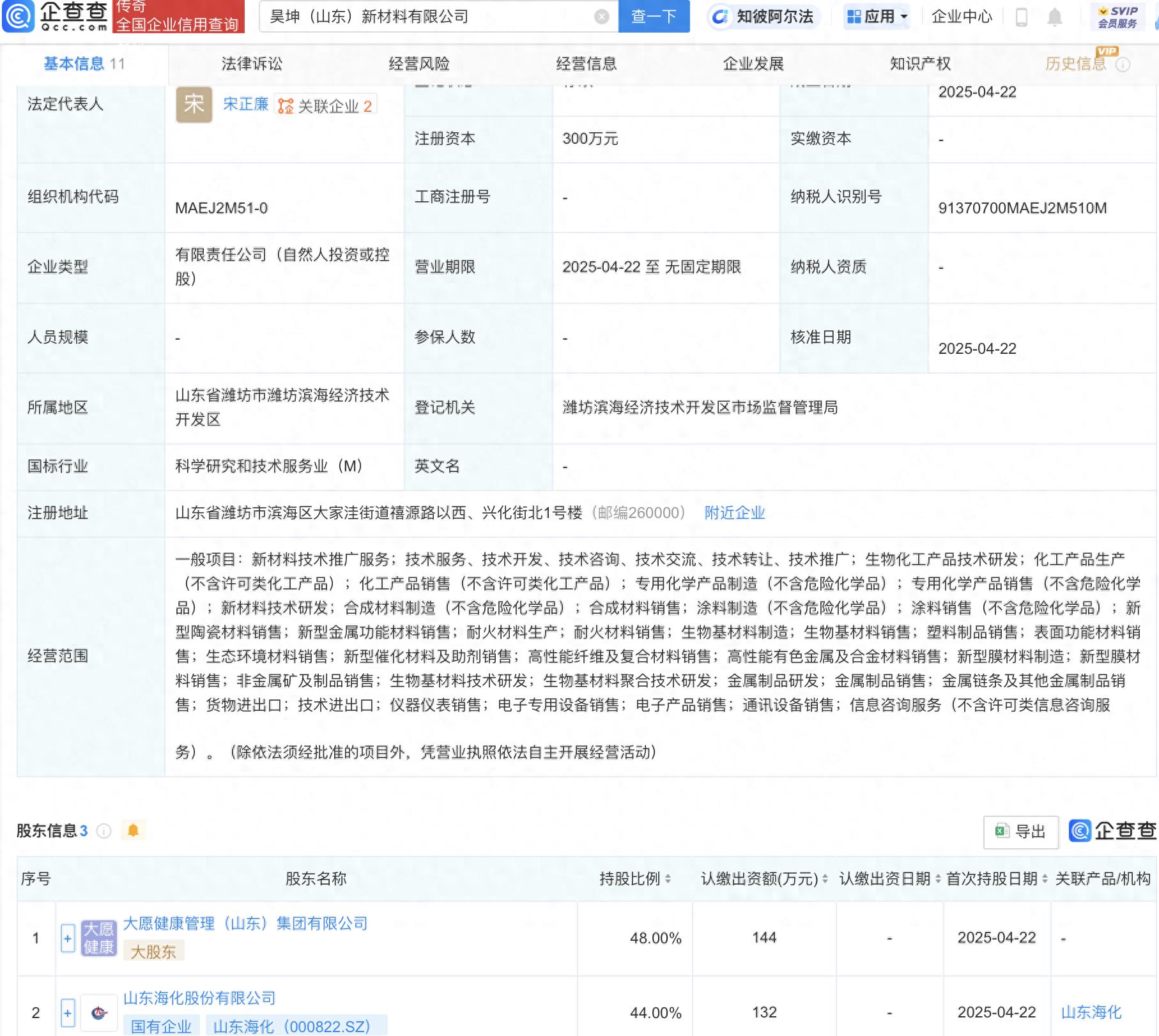Expand the 大愿健康管理 shareholder row
Viewport: 1159px width, 1036px height.
tap(68, 938)
